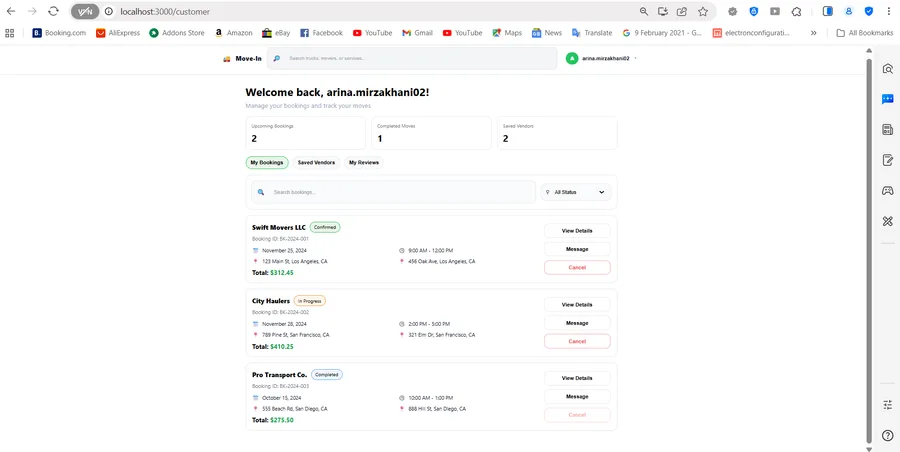The height and width of the screenshot is (452, 900).
Task: Click the VPN badge in address bar
Action: click(x=85, y=11)
